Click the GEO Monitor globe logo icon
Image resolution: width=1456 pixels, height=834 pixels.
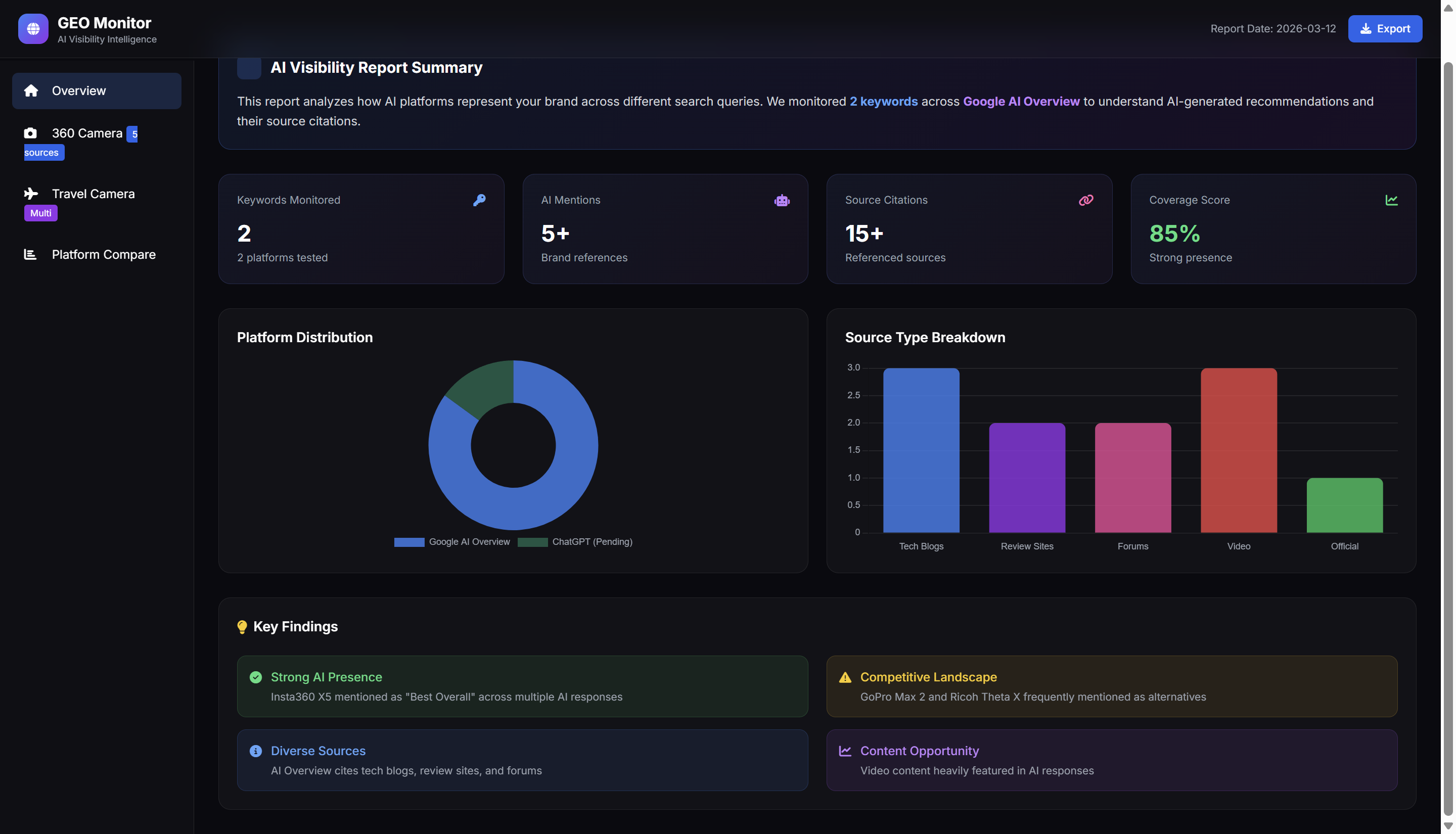[x=33, y=29]
